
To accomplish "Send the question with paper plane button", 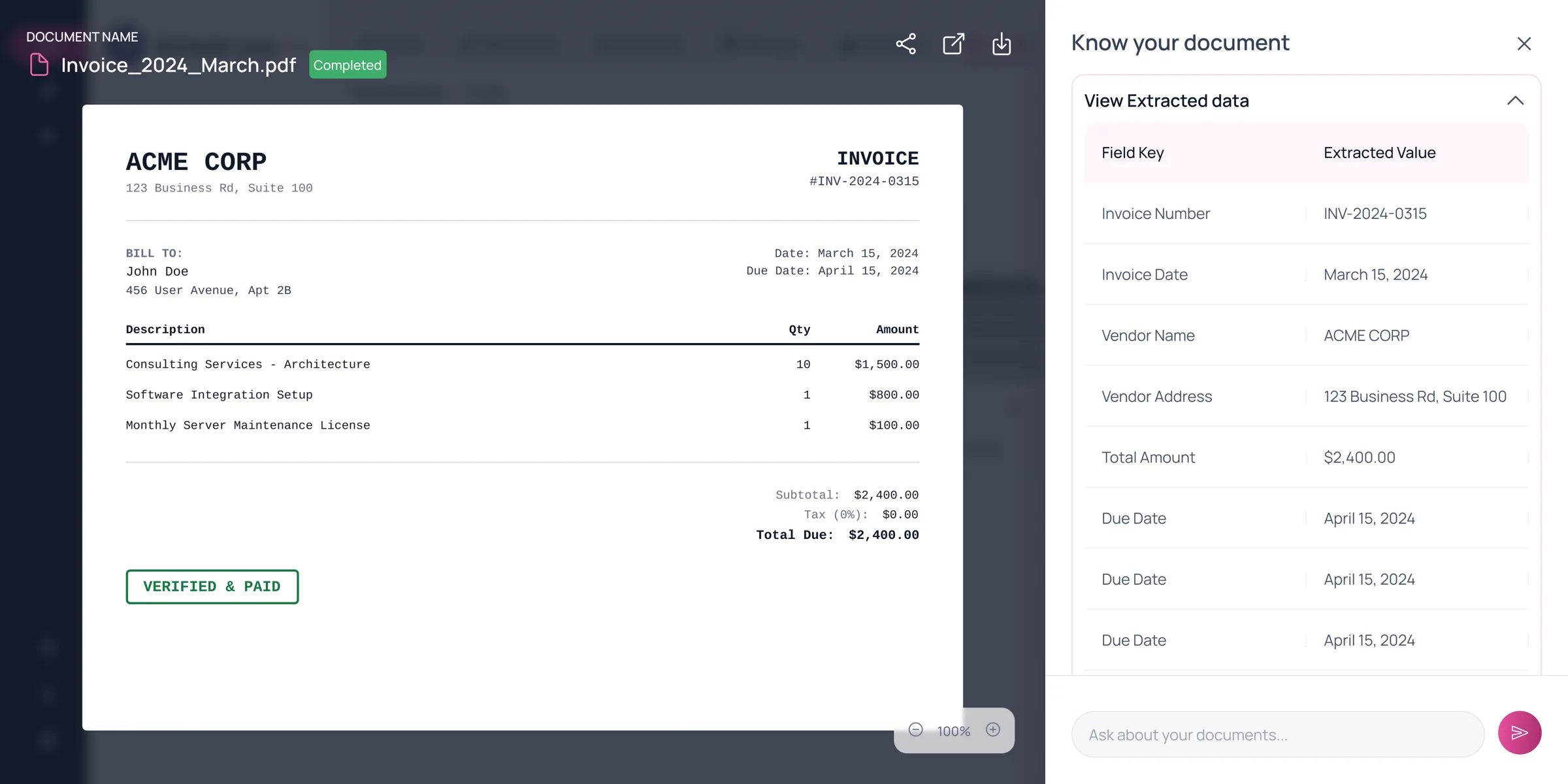I will [x=1520, y=733].
